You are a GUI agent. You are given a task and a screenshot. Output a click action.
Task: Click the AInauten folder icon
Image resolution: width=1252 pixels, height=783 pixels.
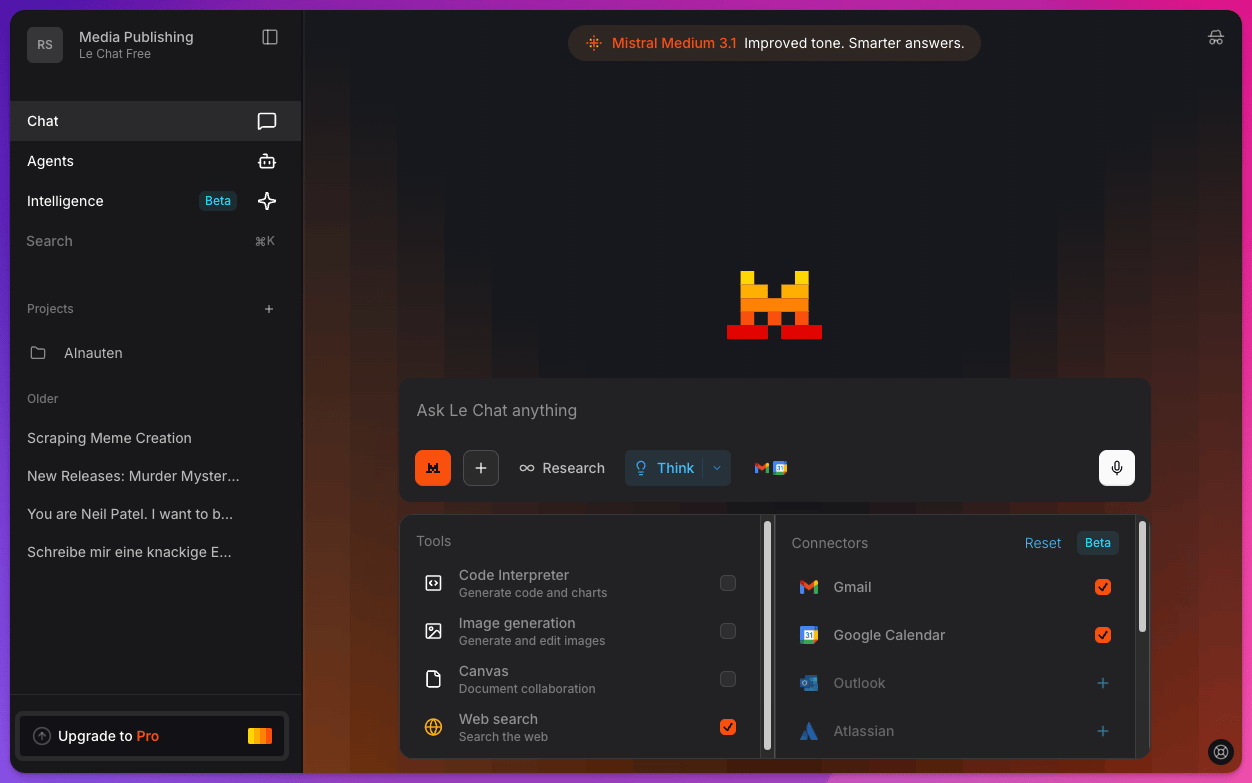click(38, 353)
